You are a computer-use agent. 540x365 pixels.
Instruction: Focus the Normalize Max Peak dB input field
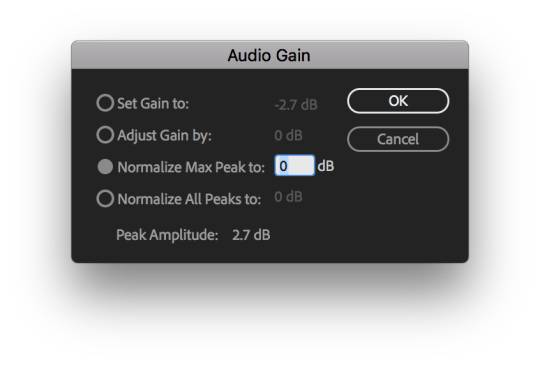294,166
